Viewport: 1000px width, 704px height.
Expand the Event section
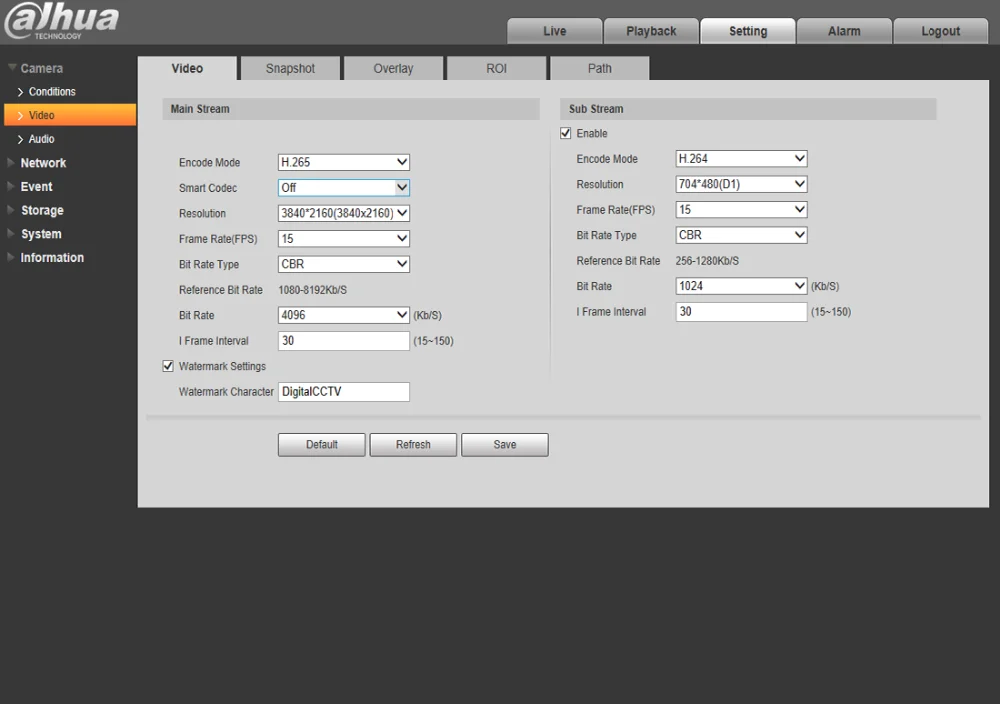30,187
